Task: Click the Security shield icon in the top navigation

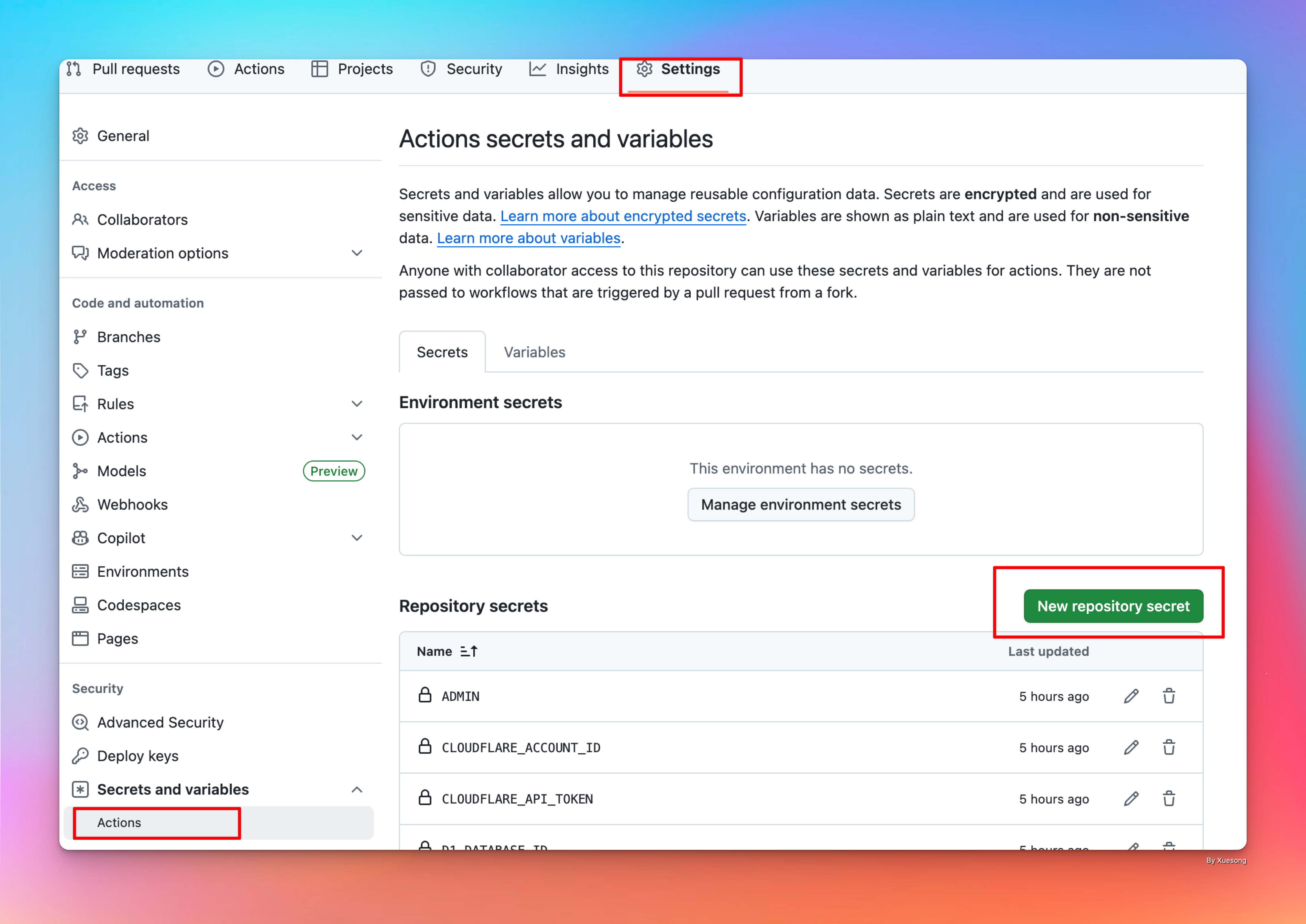Action: click(x=428, y=69)
